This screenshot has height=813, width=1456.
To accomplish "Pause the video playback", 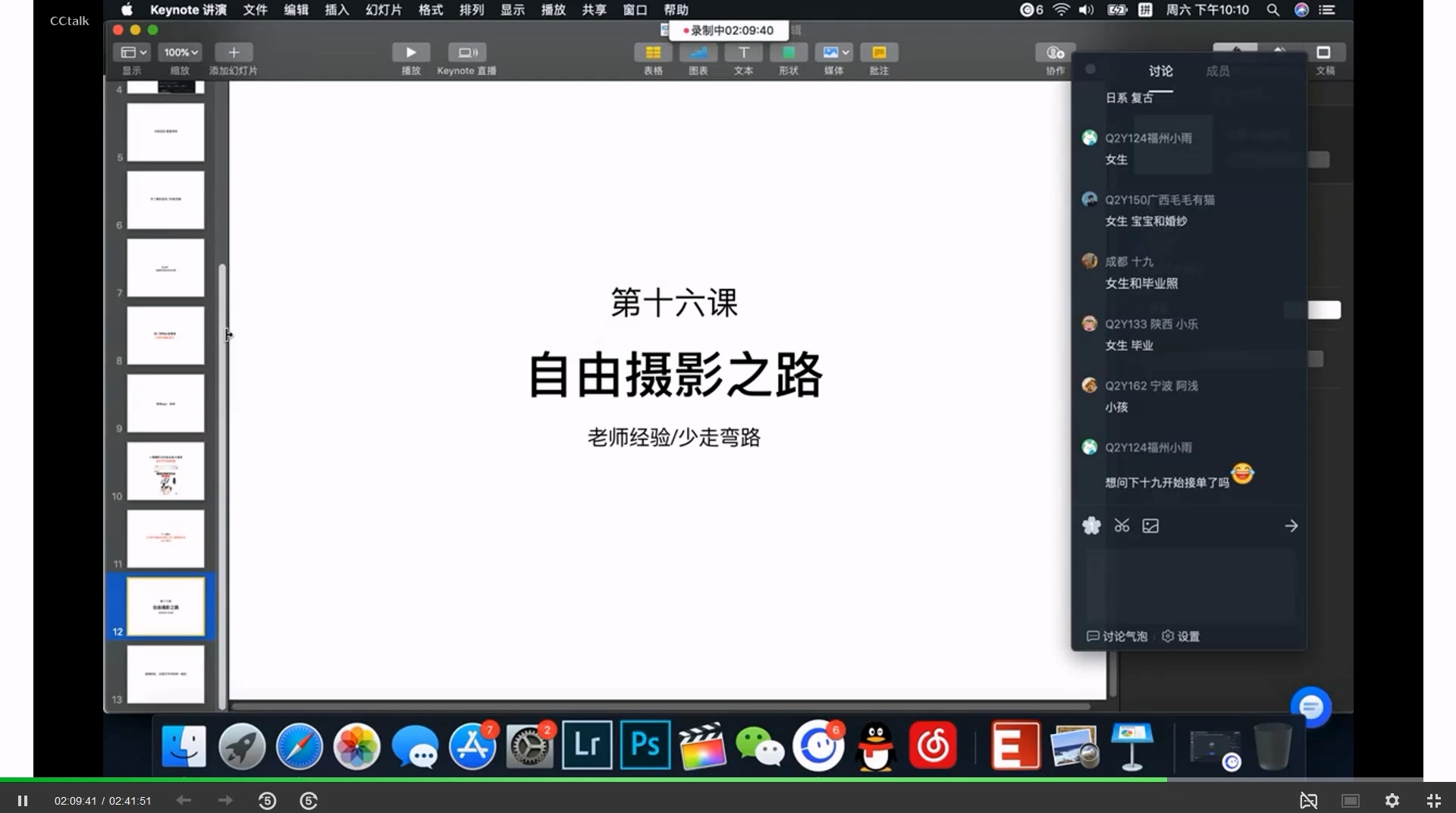I will [x=23, y=800].
